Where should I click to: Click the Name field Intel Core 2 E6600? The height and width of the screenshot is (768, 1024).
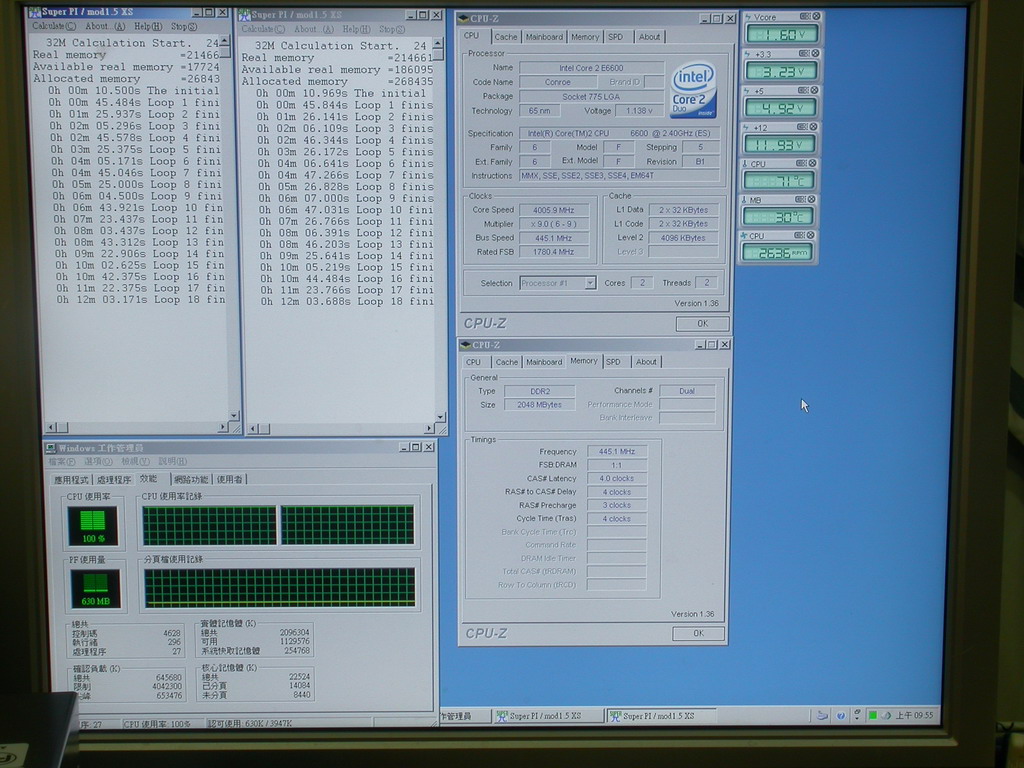pyautogui.click(x=591, y=67)
